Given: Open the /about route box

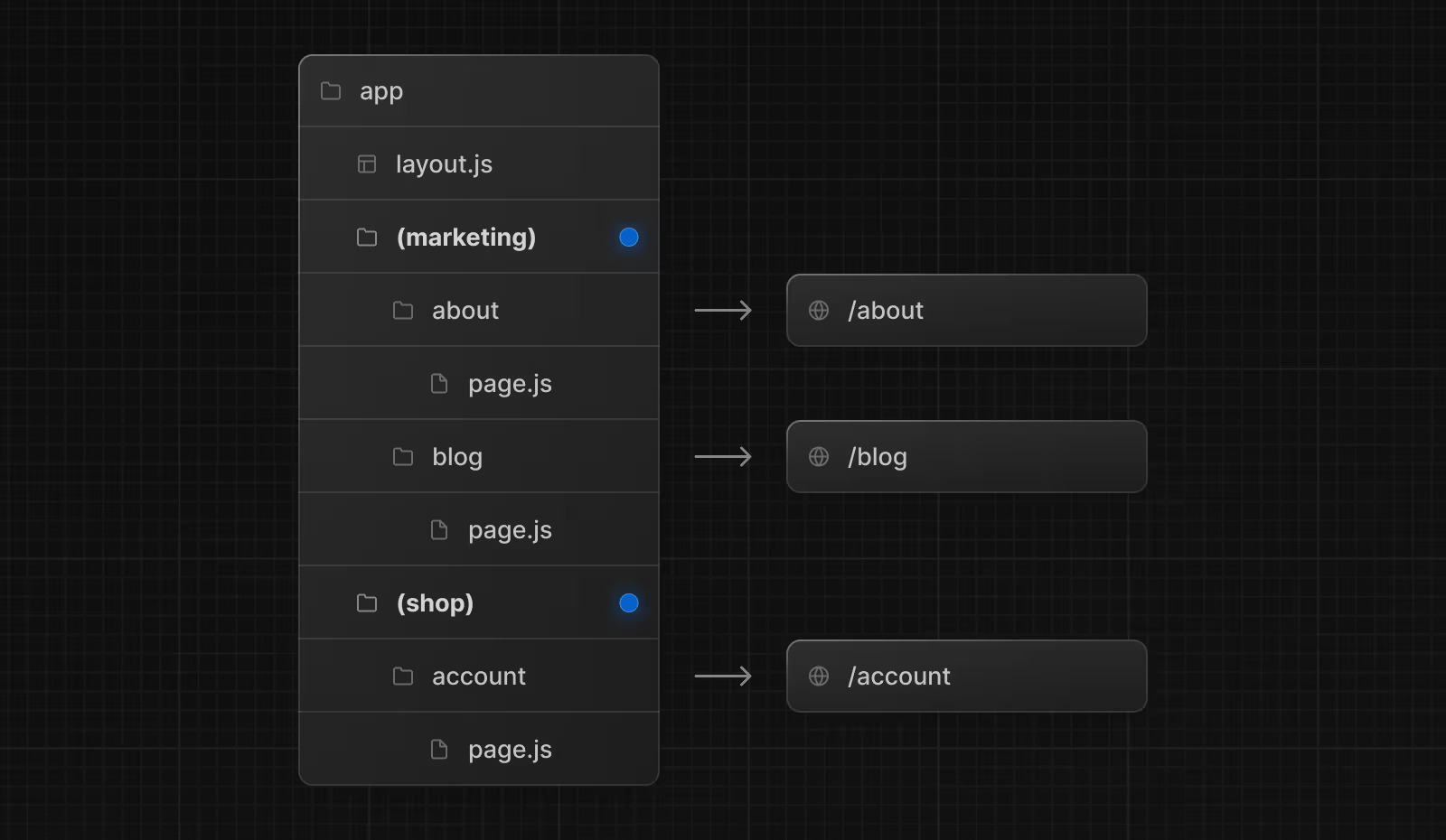Looking at the screenshot, I should pos(967,310).
